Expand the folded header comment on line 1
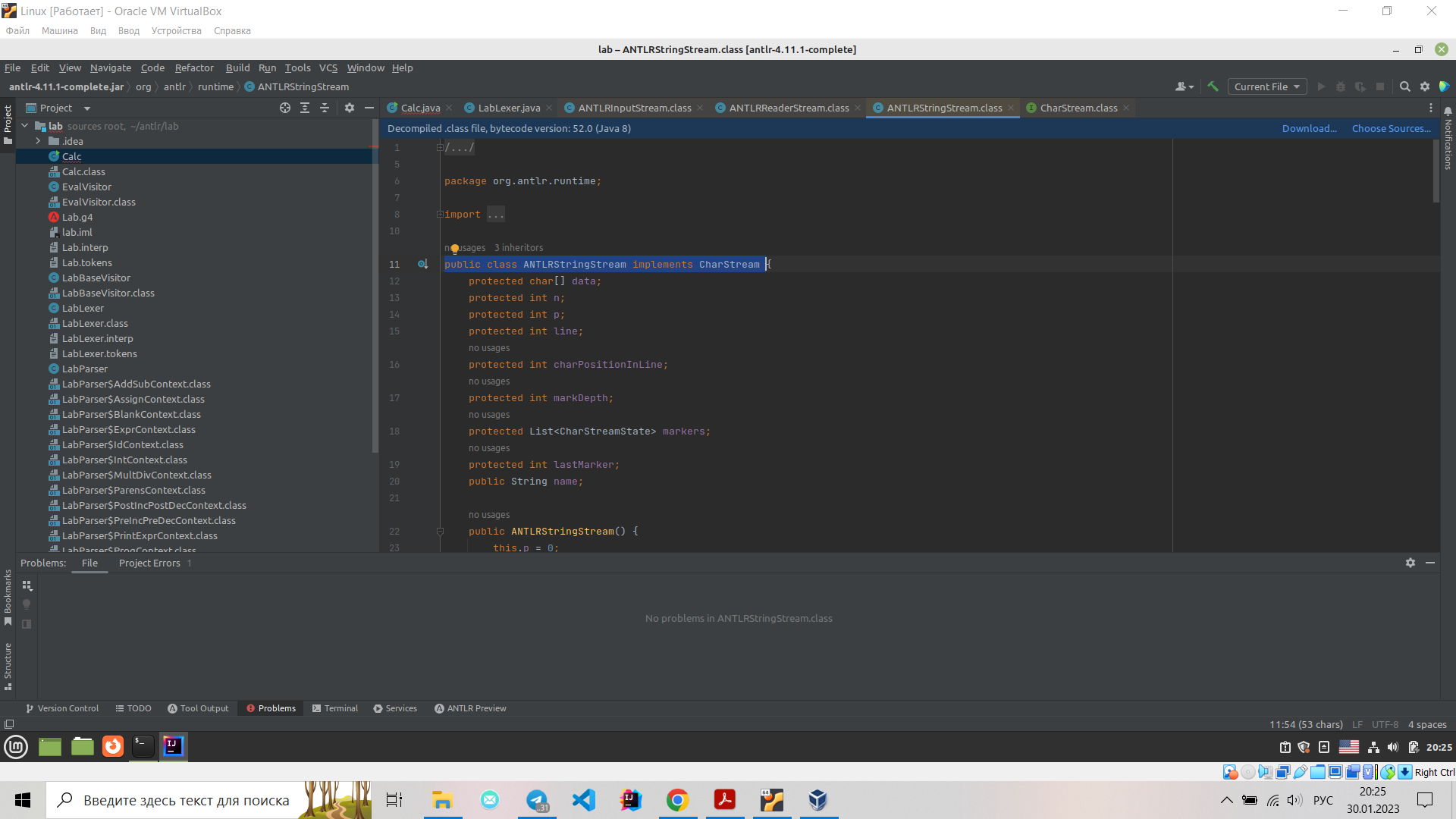Image resolution: width=1456 pixels, height=819 pixels. (x=440, y=147)
